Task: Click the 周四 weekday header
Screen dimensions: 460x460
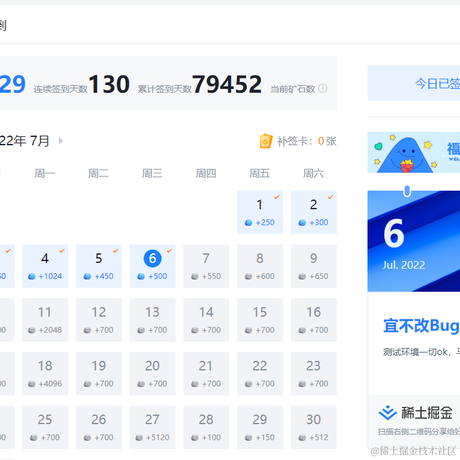Action: pyautogui.click(x=206, y=173)
